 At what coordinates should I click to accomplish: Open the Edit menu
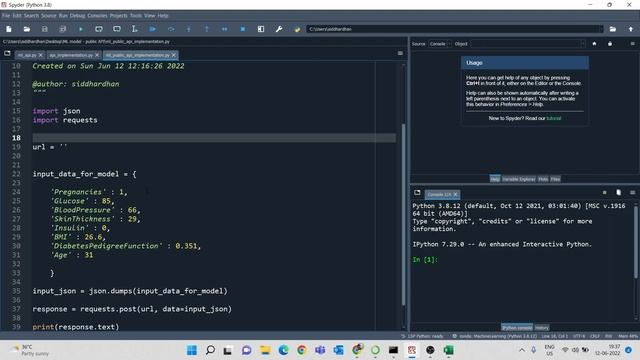pos(17,16)
